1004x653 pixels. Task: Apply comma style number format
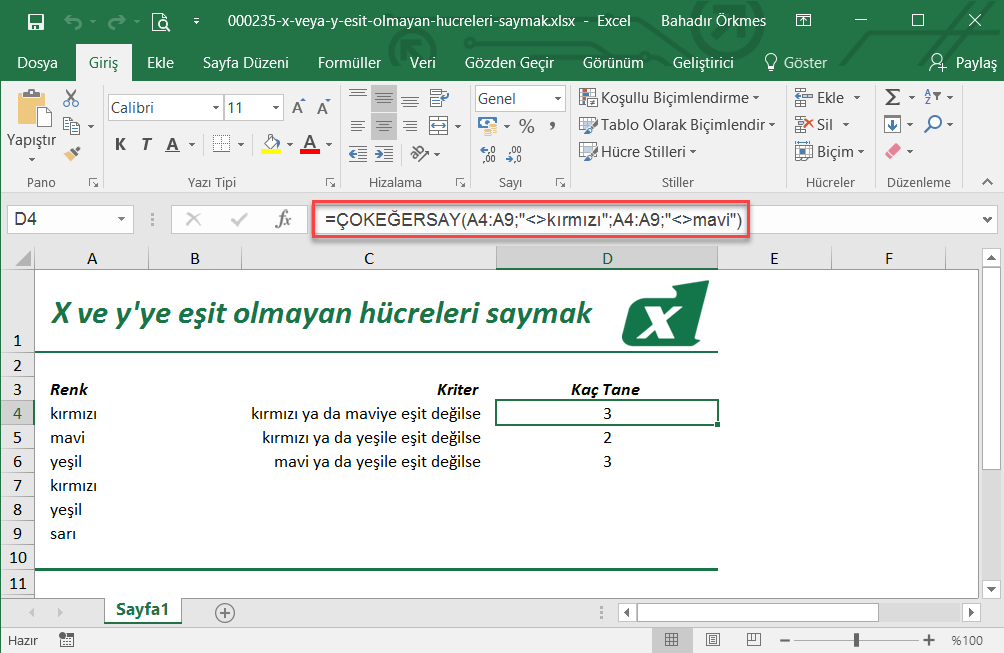[x=551, y=126]
